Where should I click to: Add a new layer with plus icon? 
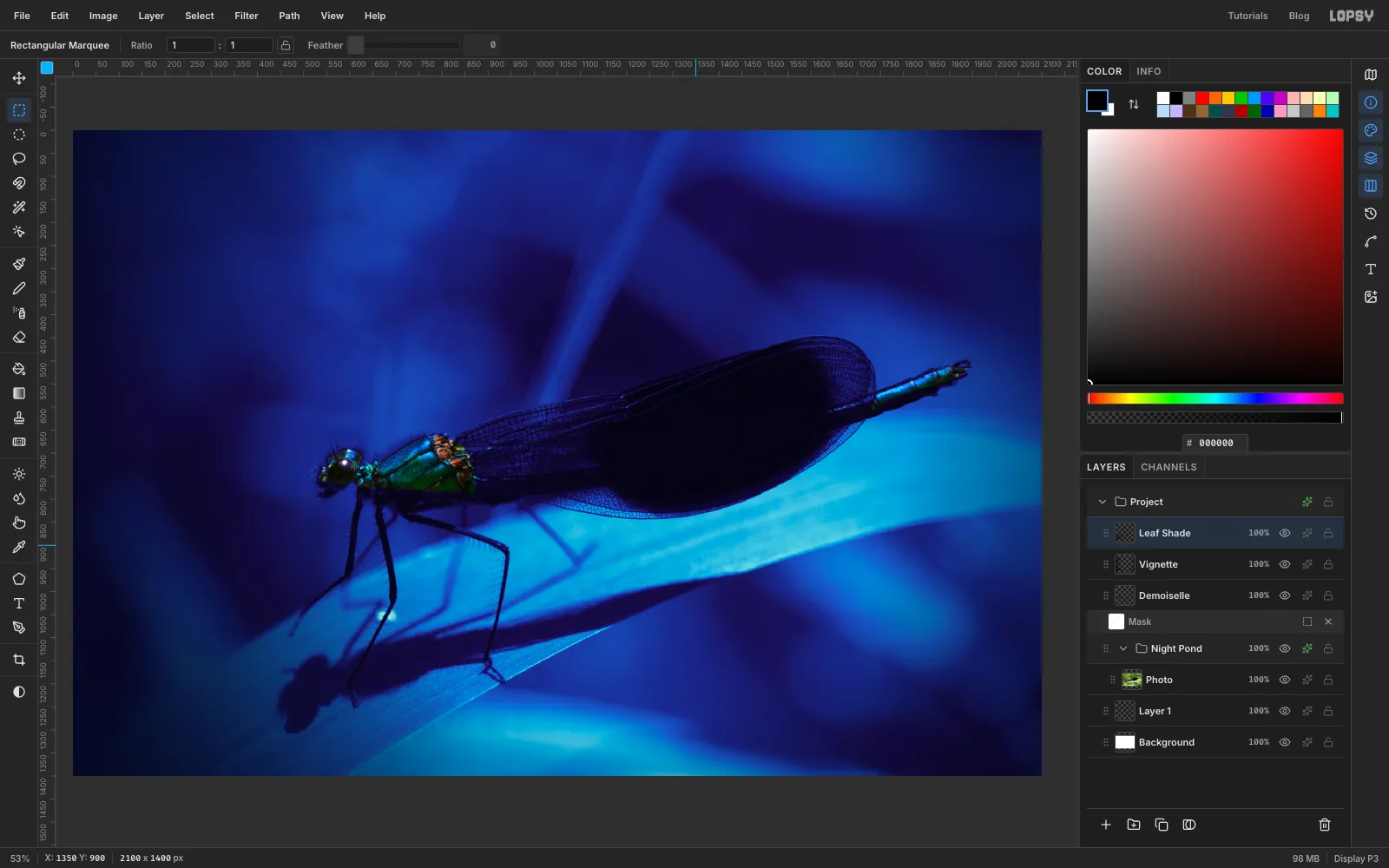1106,825
